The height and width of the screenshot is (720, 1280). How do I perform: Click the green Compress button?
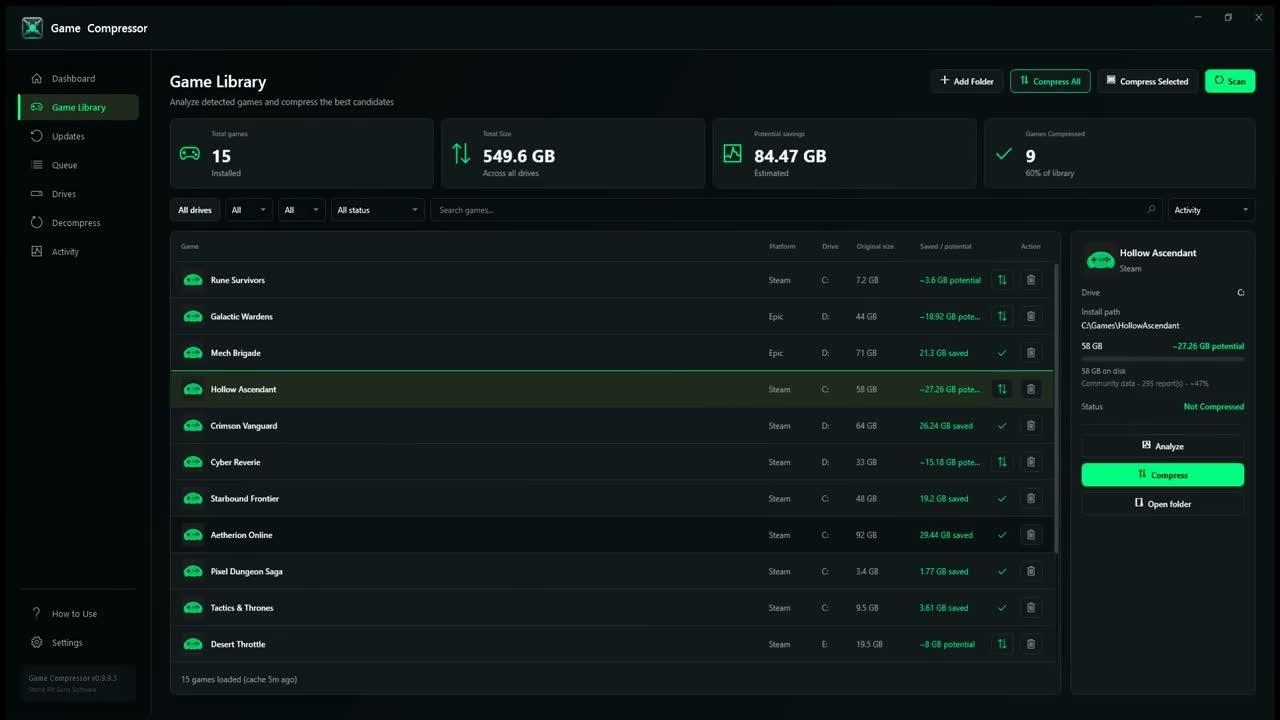[1163, 475]
